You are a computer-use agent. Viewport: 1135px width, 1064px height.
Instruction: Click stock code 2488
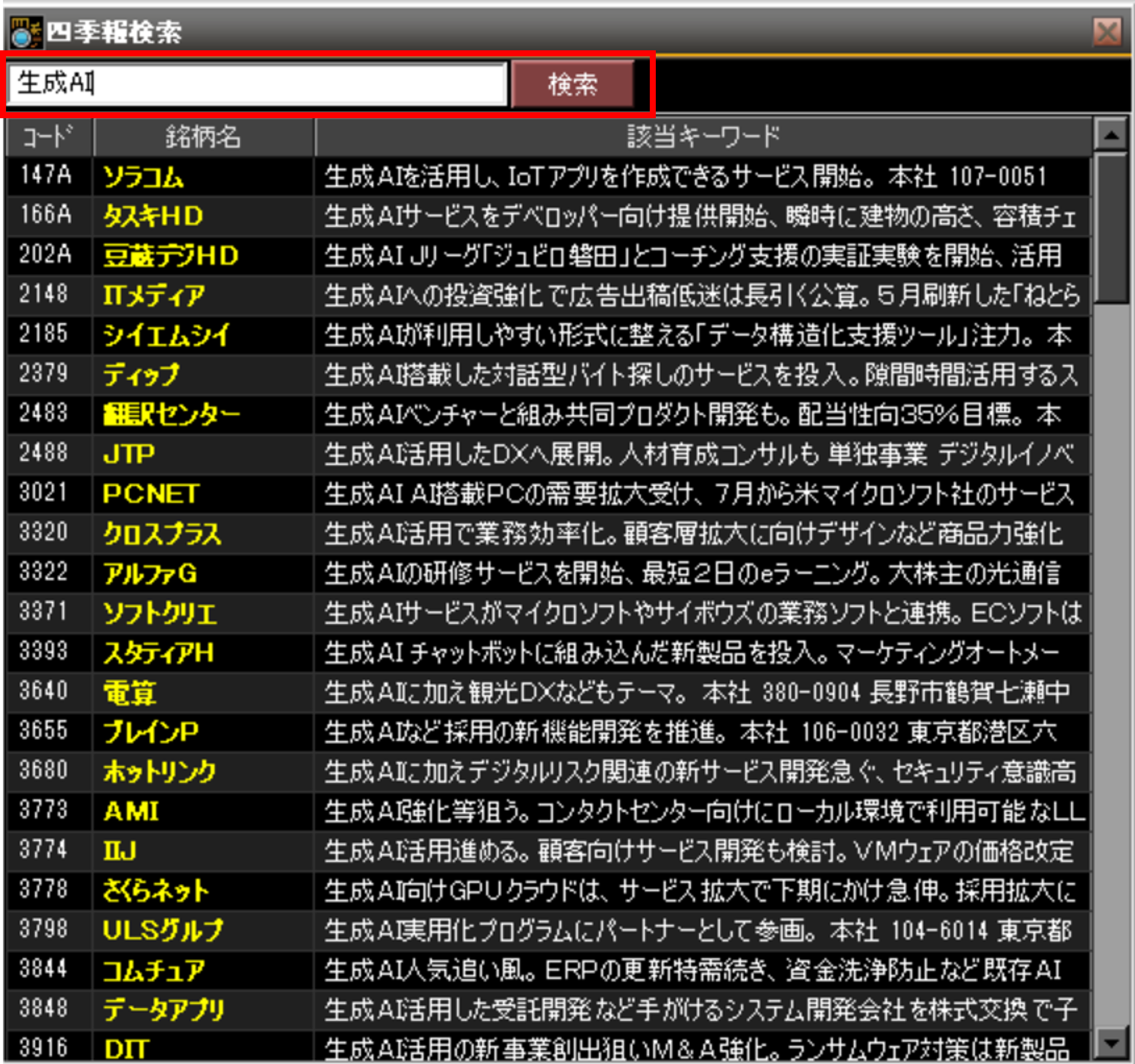[x=43, y=453]
